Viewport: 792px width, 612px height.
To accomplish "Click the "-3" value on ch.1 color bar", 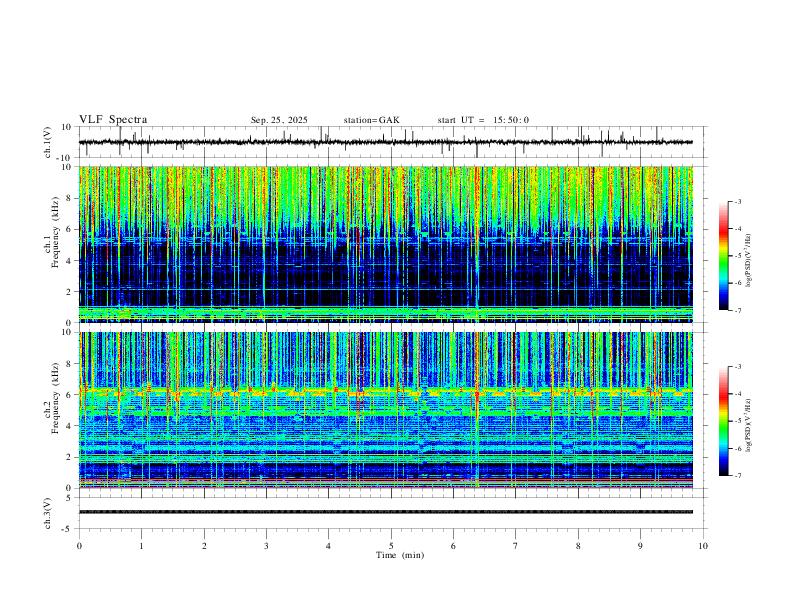I will tap(737, 201).
